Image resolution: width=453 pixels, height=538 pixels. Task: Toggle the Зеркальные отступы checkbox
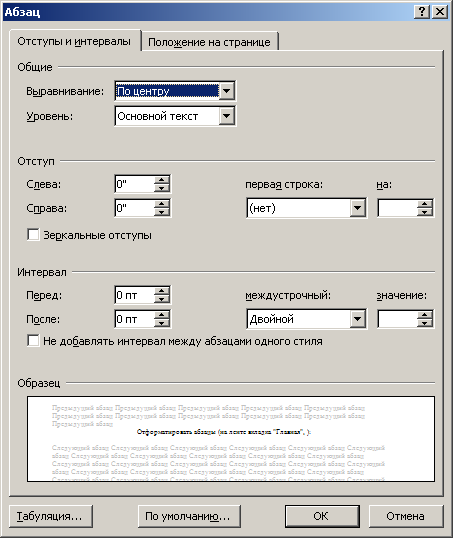[x=33, y=235]
